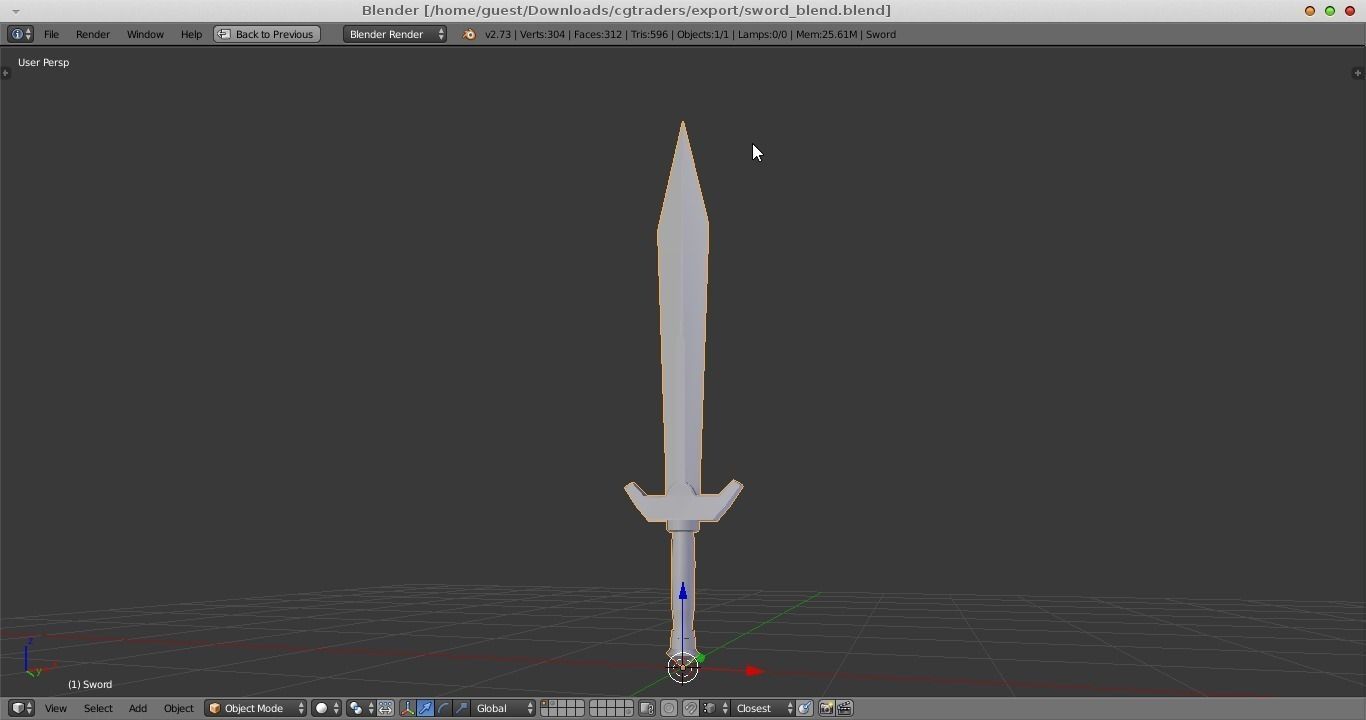Open the Closest snap target dropdown
The height and width of the screenshot is (720, 1366).
(763, 708)
